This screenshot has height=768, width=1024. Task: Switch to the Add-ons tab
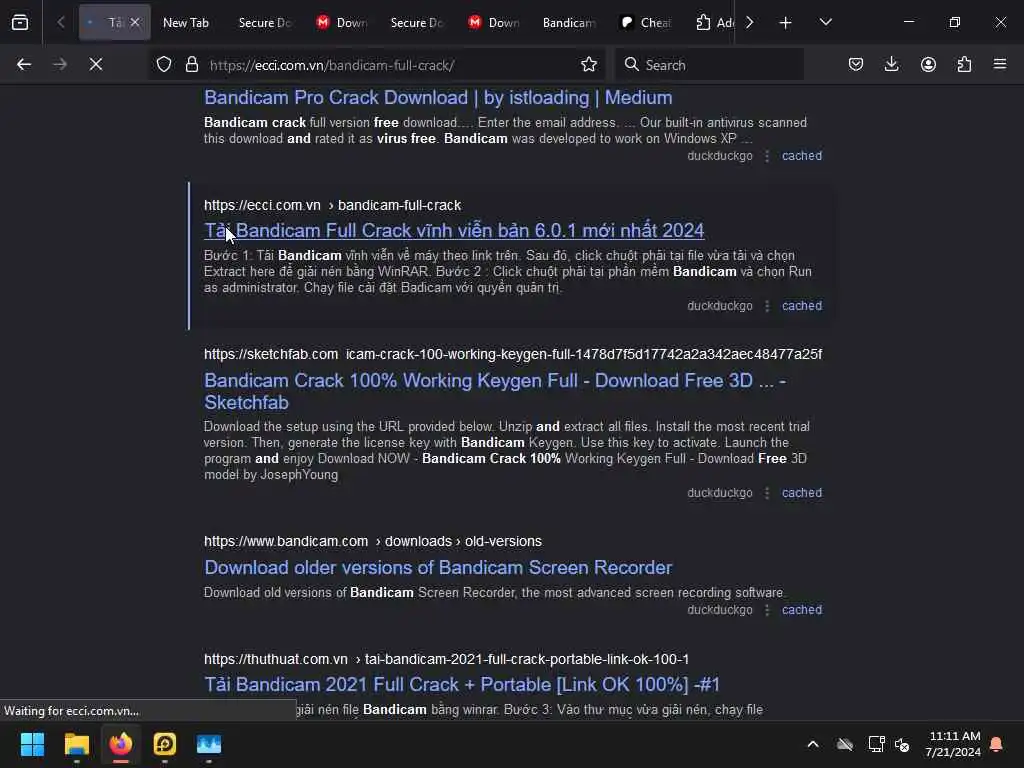click(x=714, y=23)
